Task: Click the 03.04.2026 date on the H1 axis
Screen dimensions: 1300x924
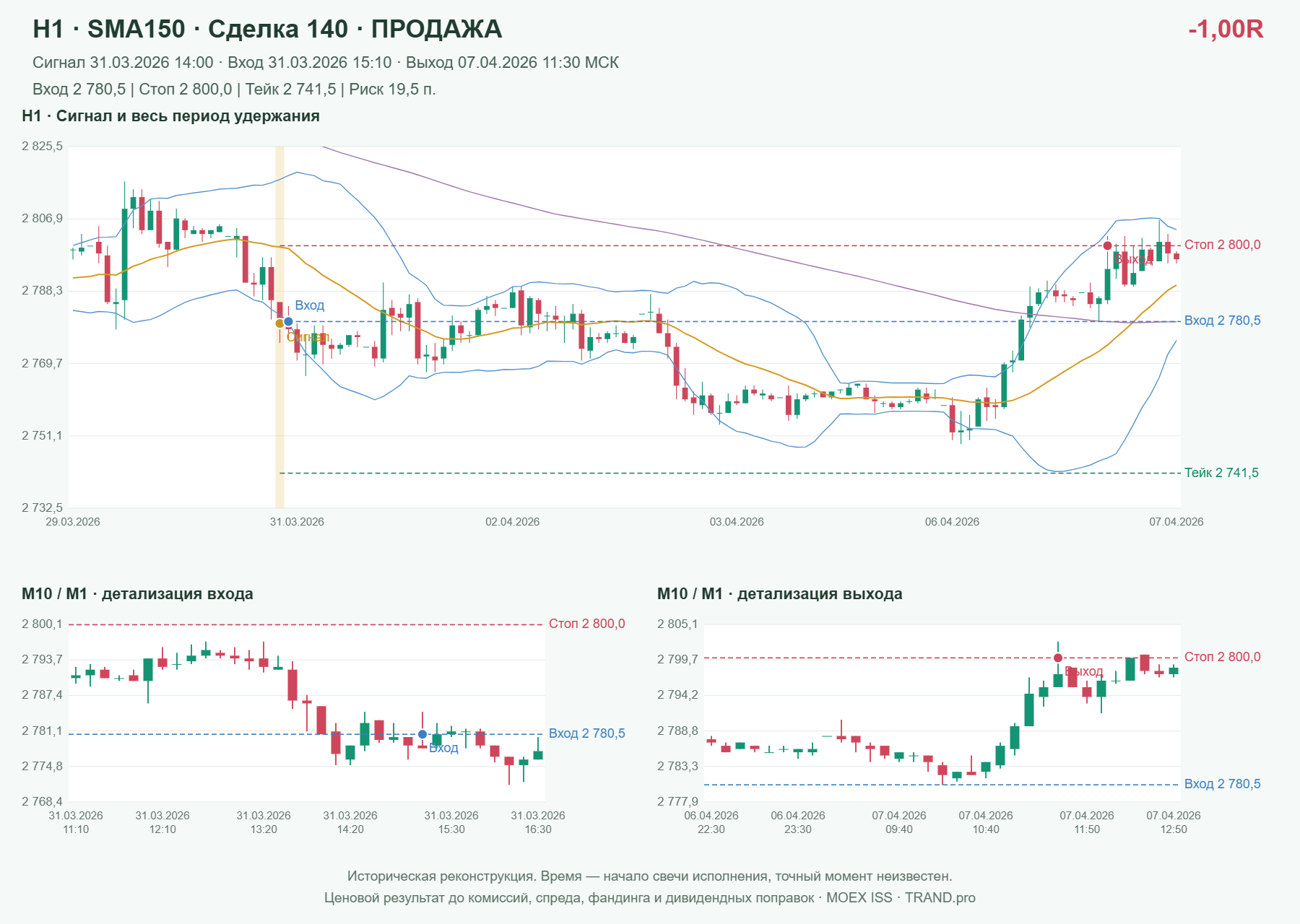Action: click(737, 522)
